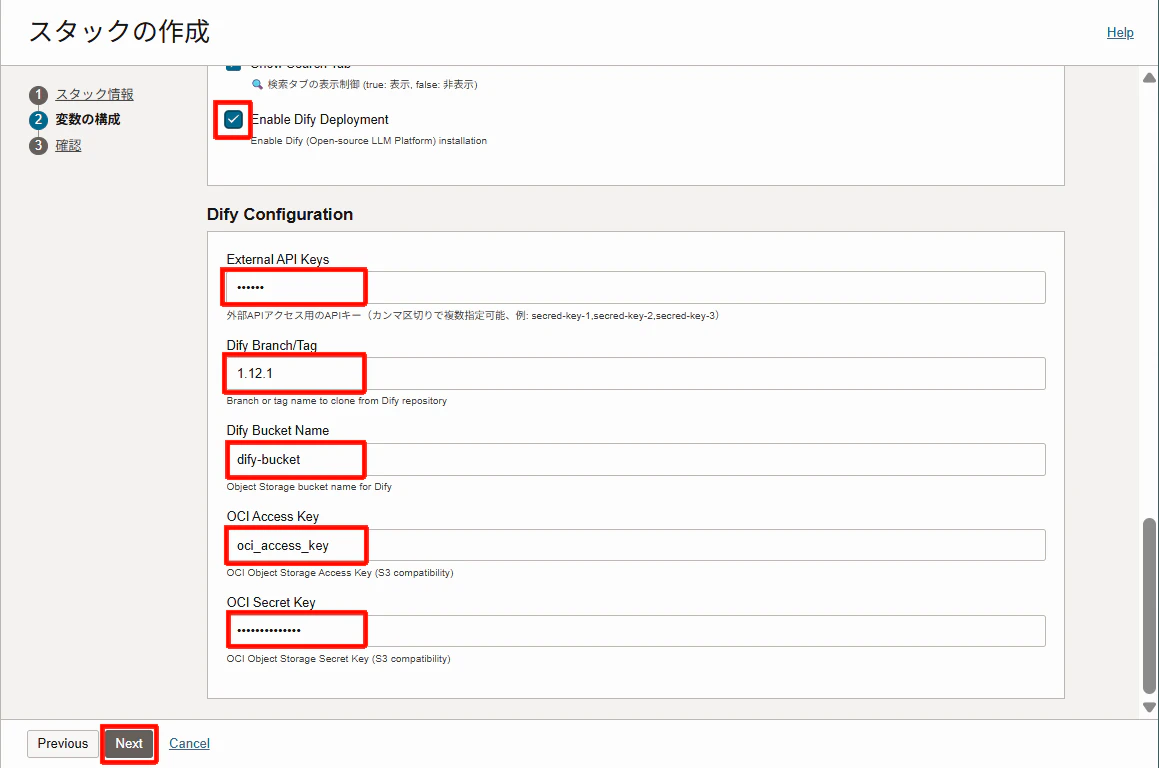Edit the Dify Branch/Tag field showing 1.12.1
This screenshot has width=1159, height=768.
click(x=636, y=373)
